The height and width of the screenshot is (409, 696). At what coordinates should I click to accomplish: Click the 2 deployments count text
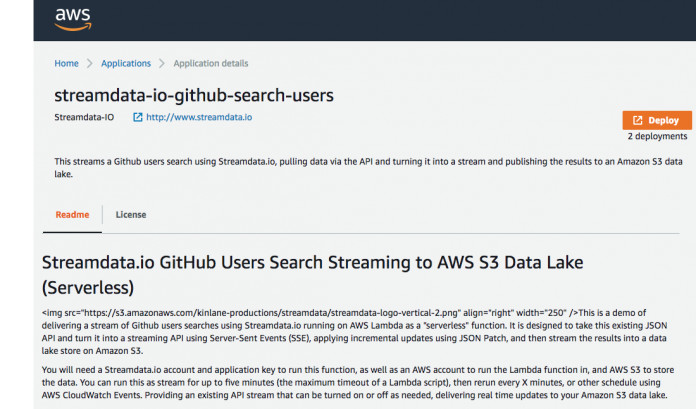(657, 136)
